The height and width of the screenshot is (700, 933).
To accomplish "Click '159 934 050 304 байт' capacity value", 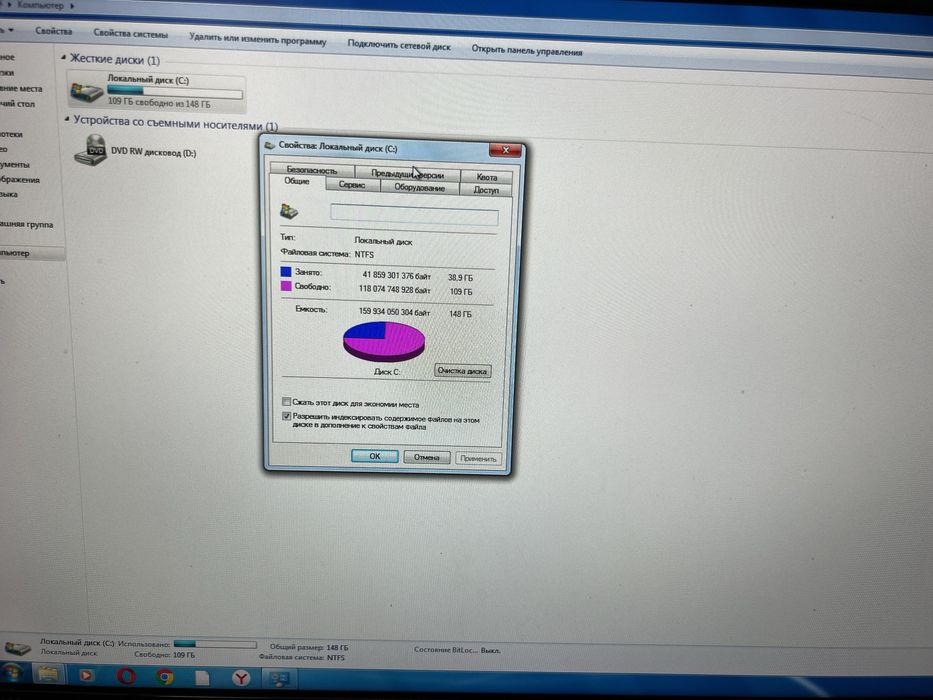I will click(395, 312).
